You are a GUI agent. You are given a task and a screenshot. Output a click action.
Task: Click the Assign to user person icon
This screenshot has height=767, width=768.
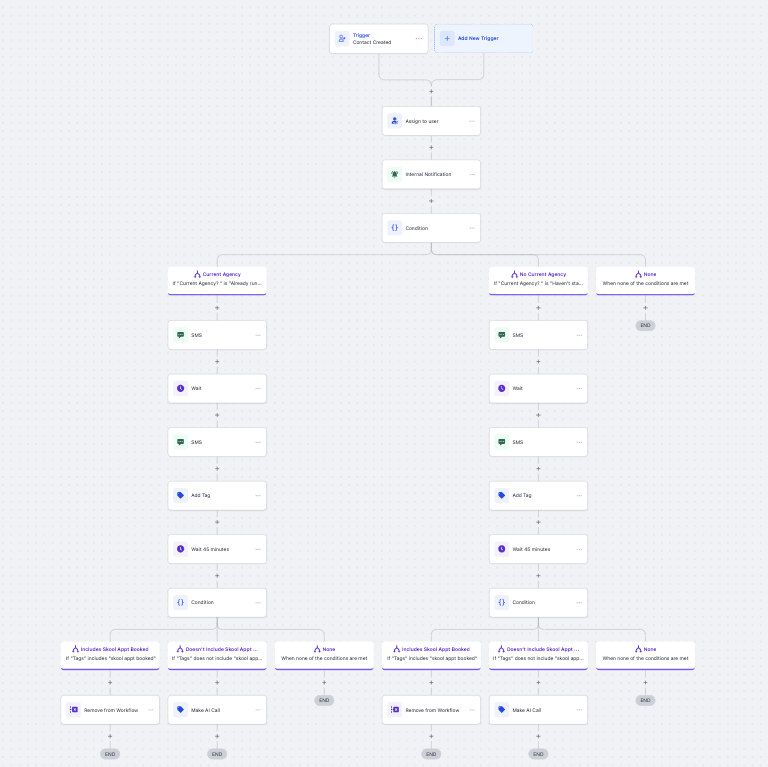[x=395, y=121]
